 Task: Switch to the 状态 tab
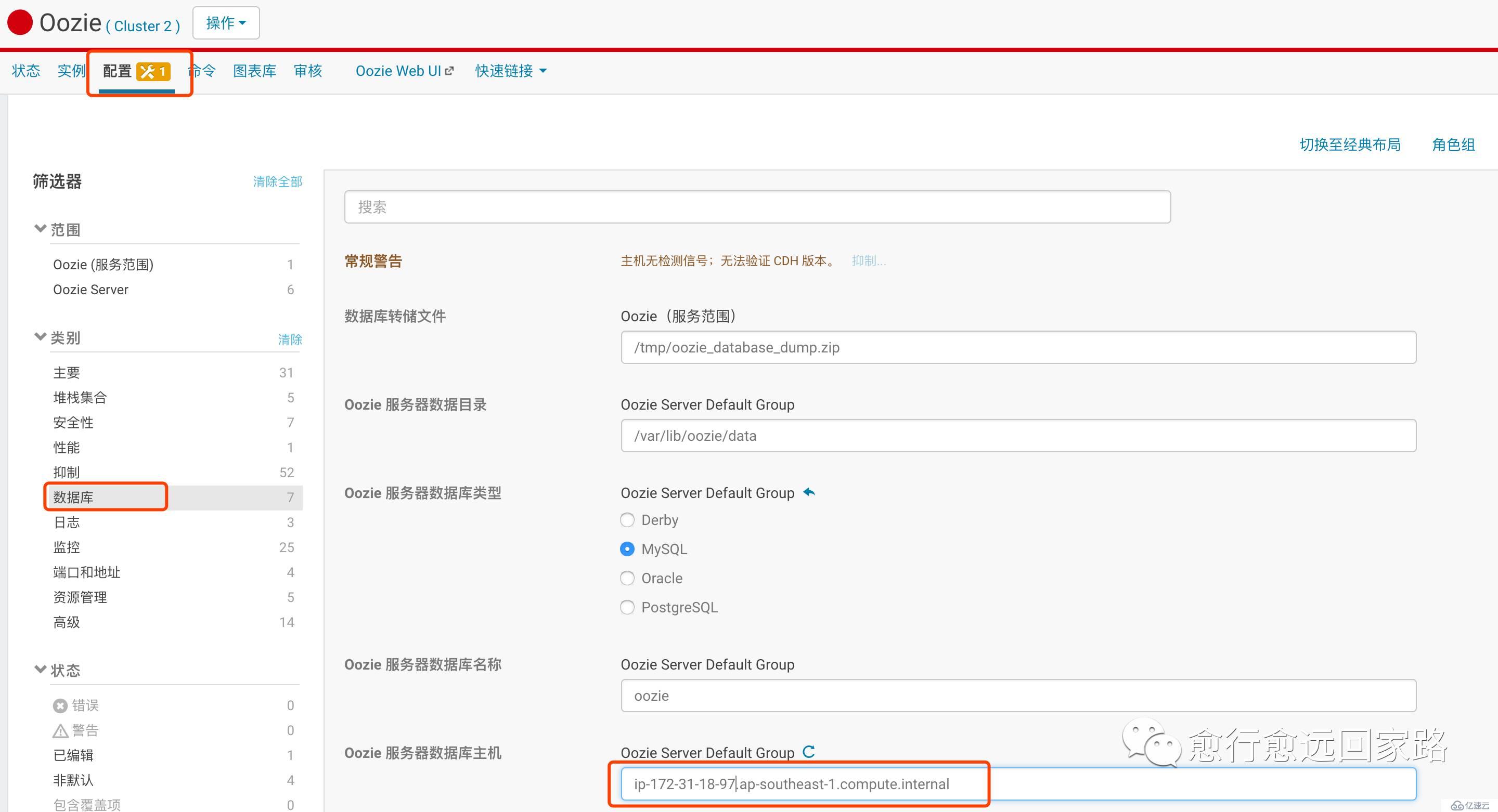(x=26, y=71)
